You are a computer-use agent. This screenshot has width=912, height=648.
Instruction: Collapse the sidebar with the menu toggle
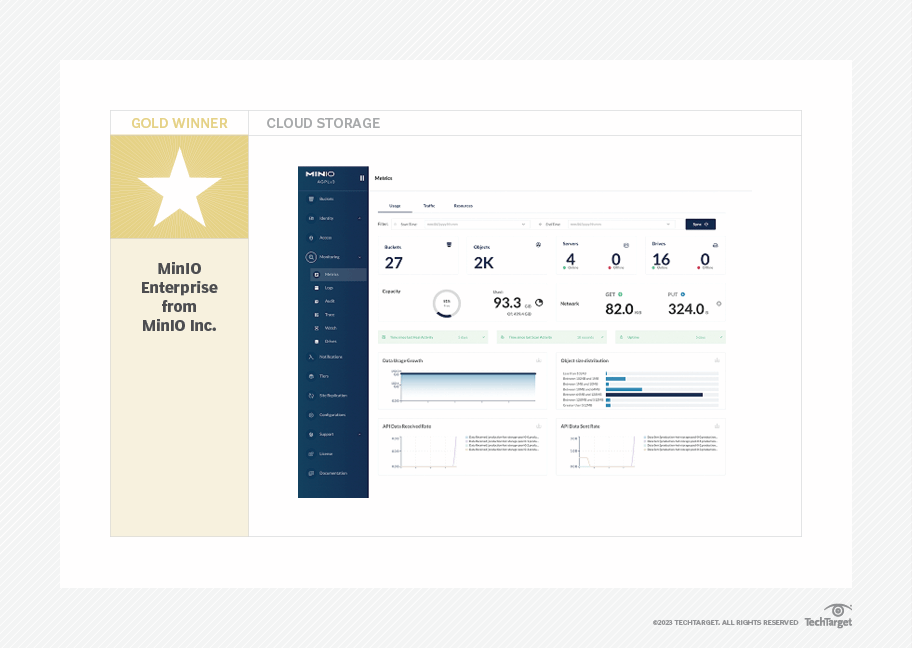tap(361, 178)
